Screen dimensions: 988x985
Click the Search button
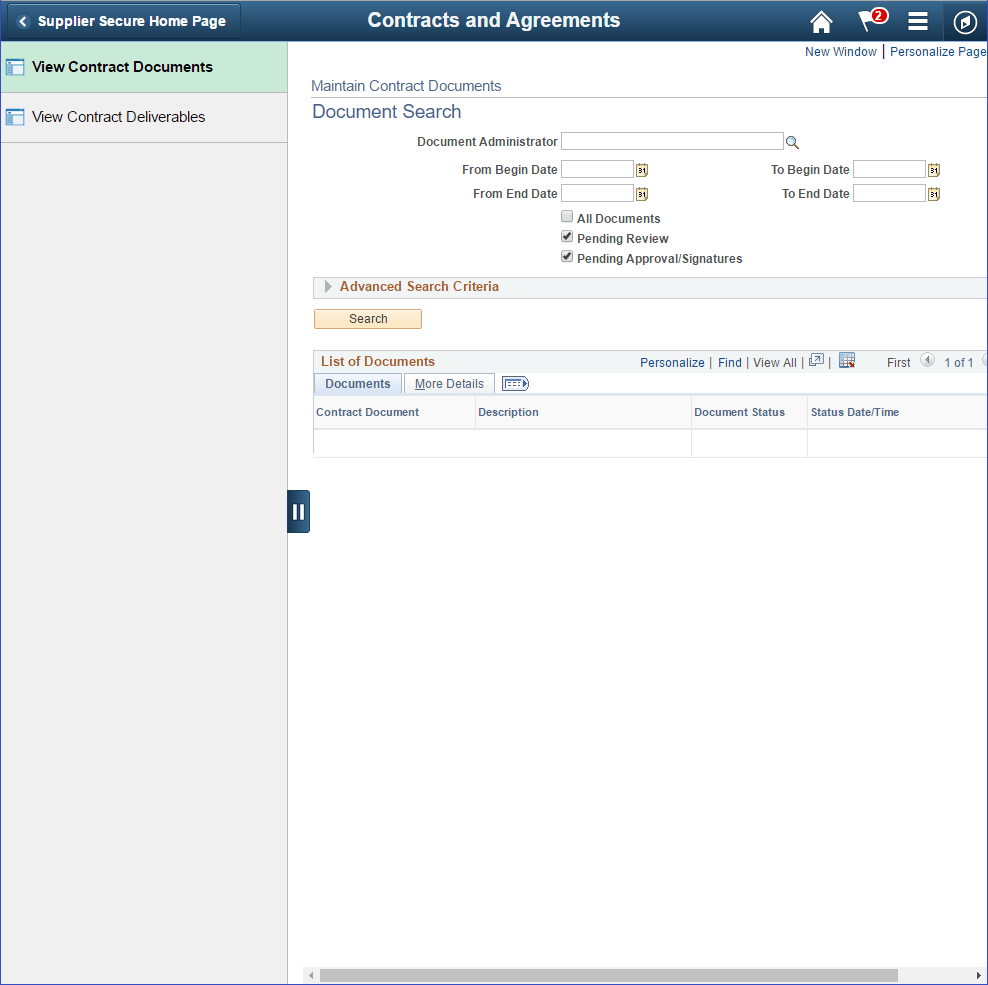pos(367,318)
